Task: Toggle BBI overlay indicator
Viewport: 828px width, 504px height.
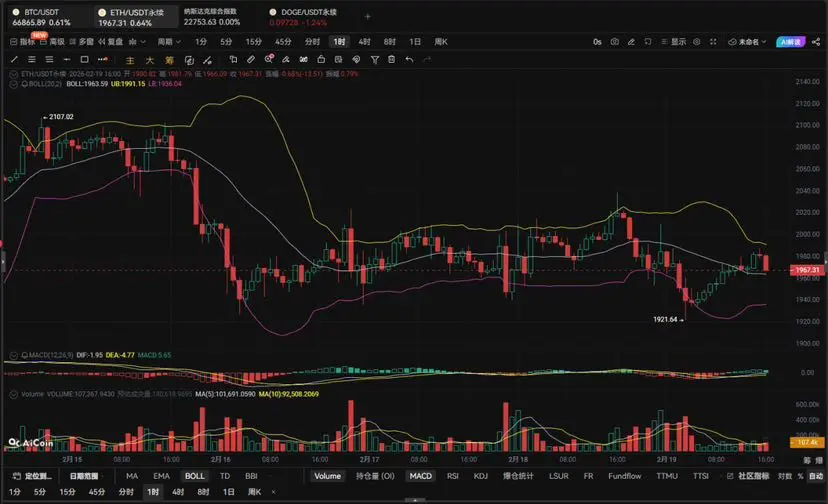Action: (x=251, y=476)
